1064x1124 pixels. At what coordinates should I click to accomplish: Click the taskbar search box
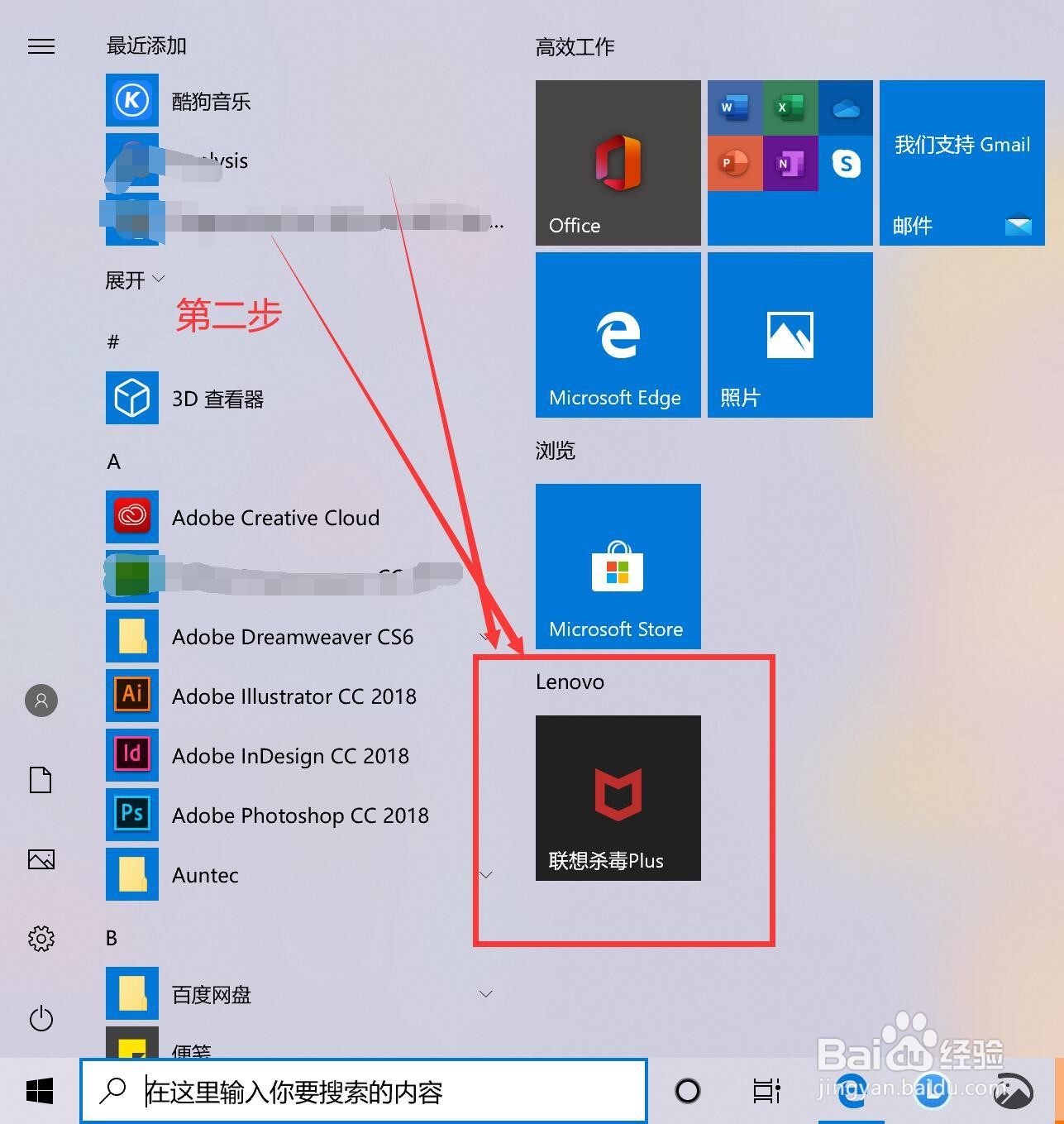coord(364,1092)
